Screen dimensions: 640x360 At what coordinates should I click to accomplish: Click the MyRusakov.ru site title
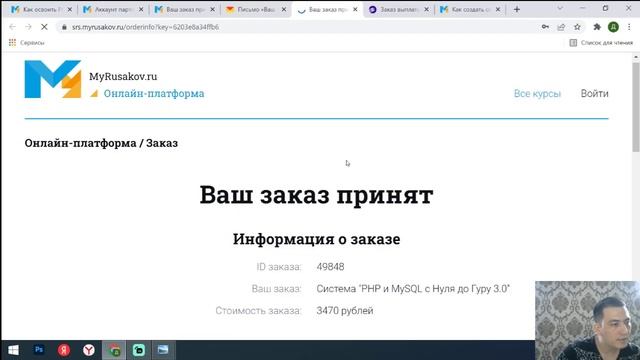coord(123,76)
